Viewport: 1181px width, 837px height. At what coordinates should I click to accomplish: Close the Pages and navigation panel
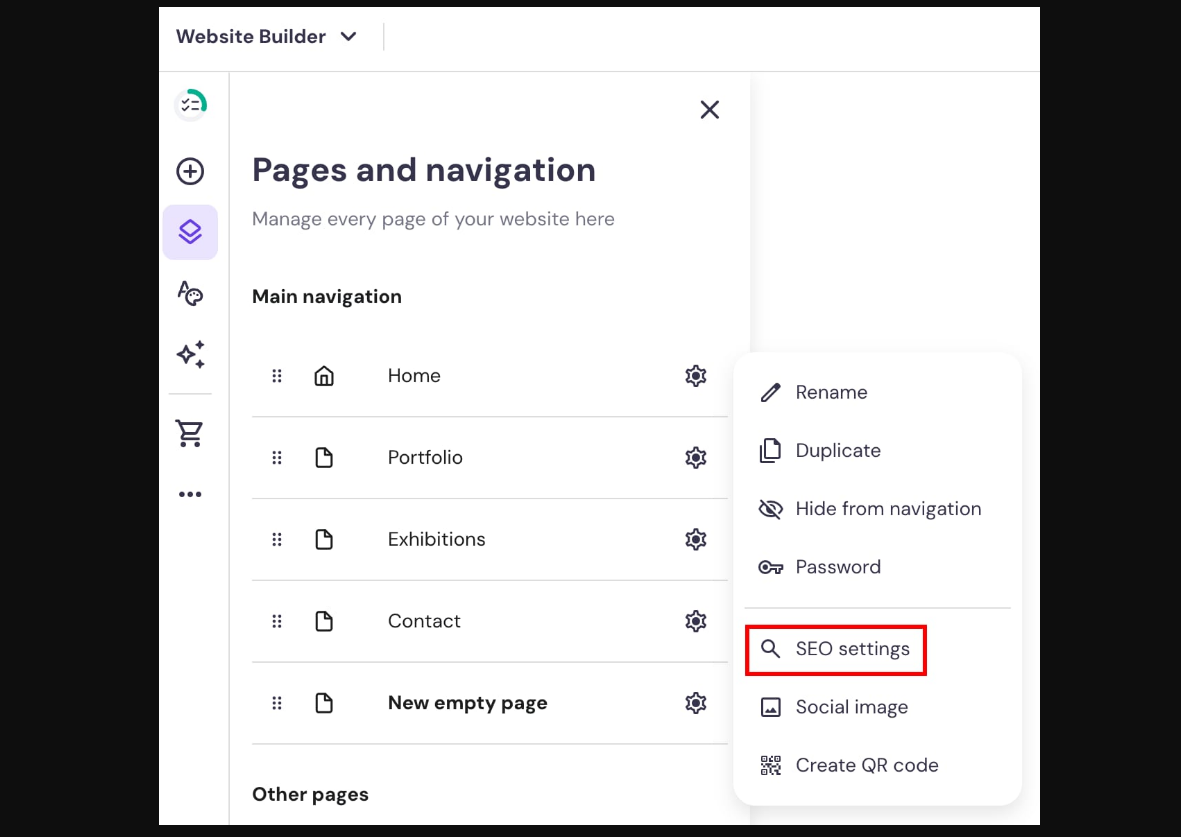[x=710, y=110]
